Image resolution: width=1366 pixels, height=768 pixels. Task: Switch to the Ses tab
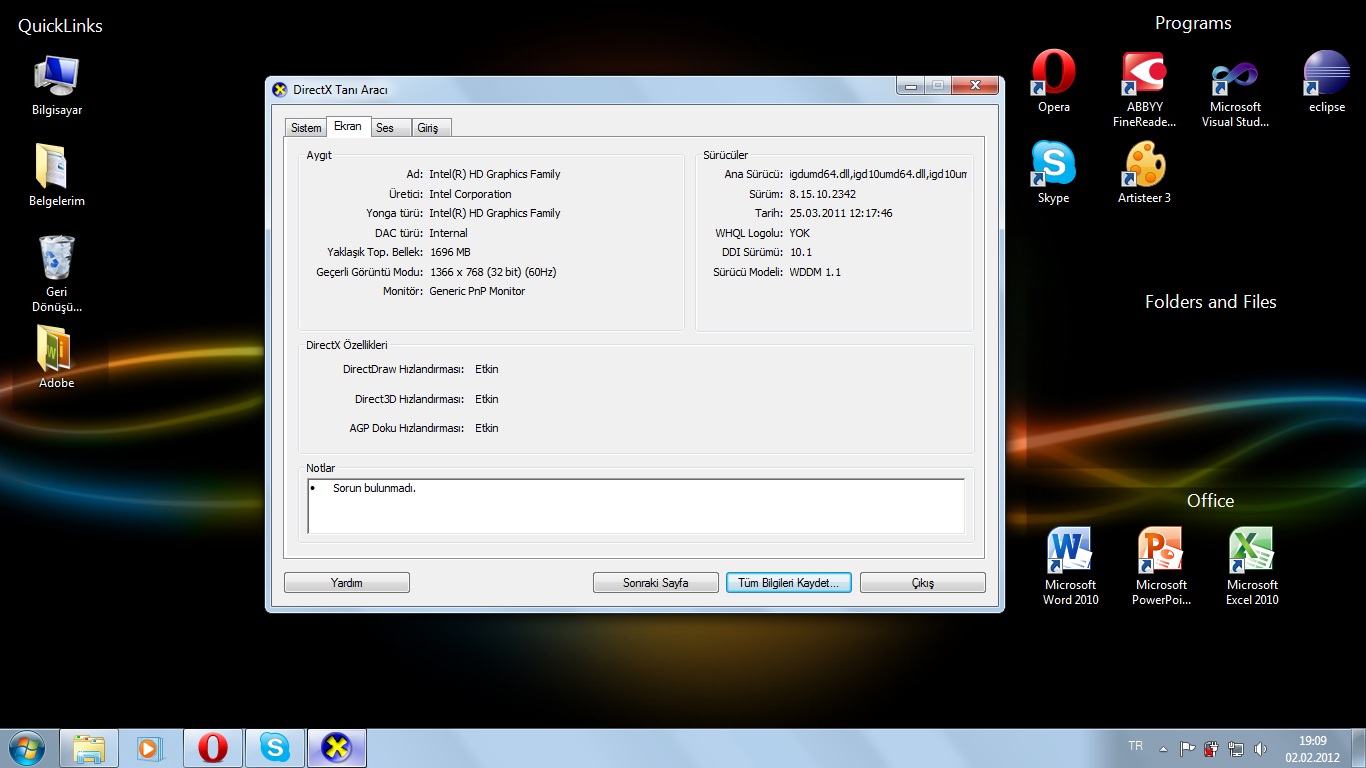pyautogui.click(x=385, y=128)
